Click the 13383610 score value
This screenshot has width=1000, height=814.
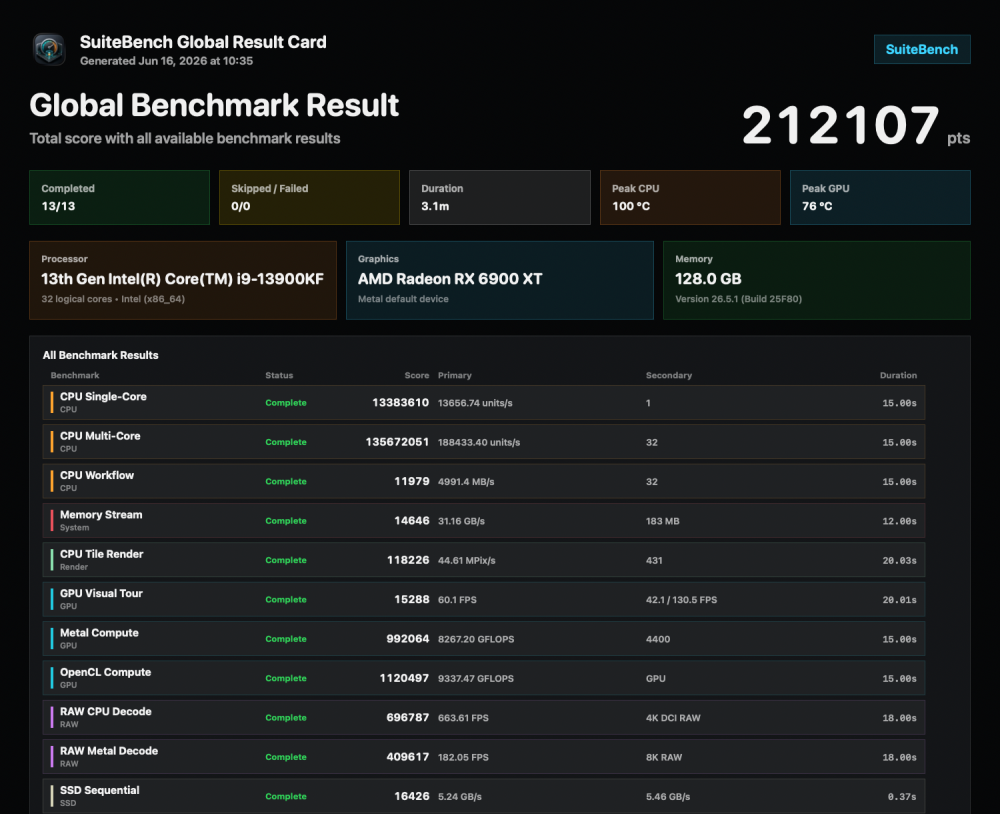click(x=401, y=403)
